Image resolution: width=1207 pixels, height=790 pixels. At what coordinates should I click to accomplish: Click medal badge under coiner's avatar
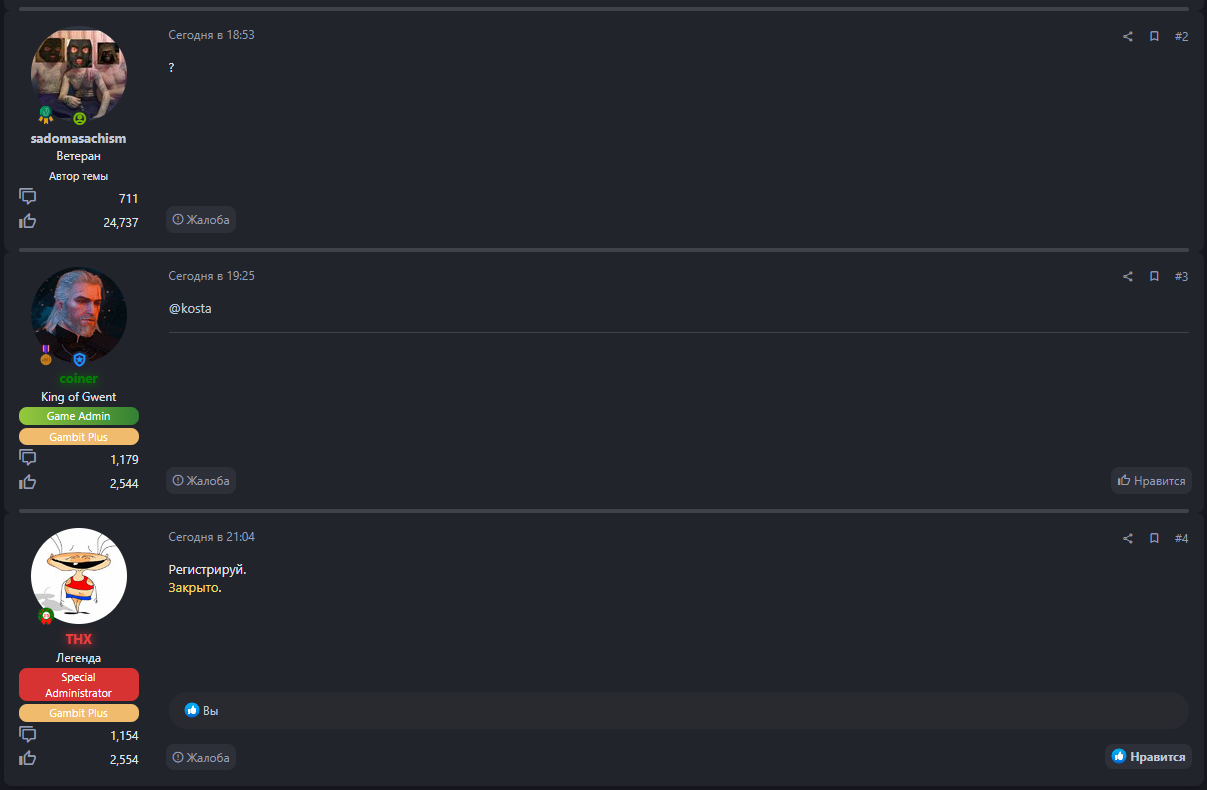pos(46,356)
